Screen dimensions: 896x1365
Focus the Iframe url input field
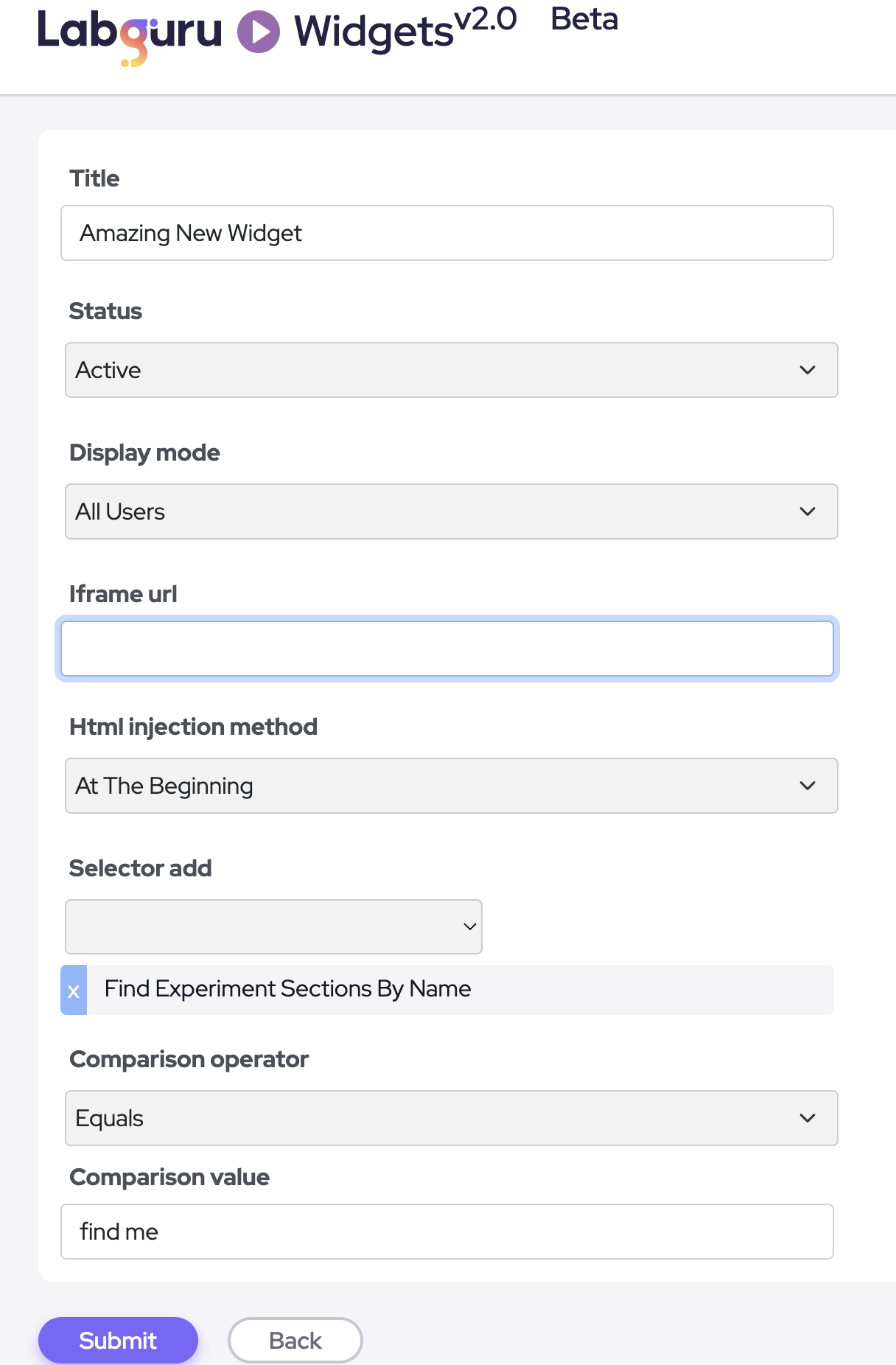pyautogui.click(x=447, y=649)
